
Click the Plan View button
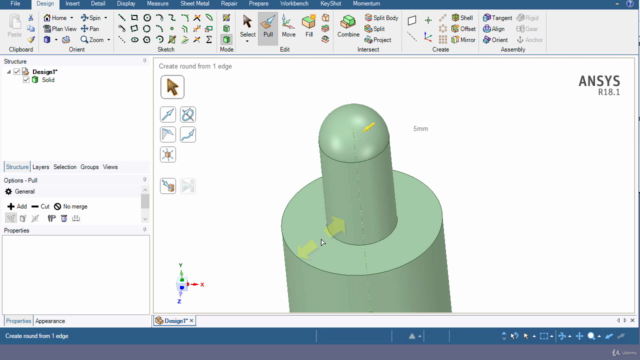coord(60,29)
